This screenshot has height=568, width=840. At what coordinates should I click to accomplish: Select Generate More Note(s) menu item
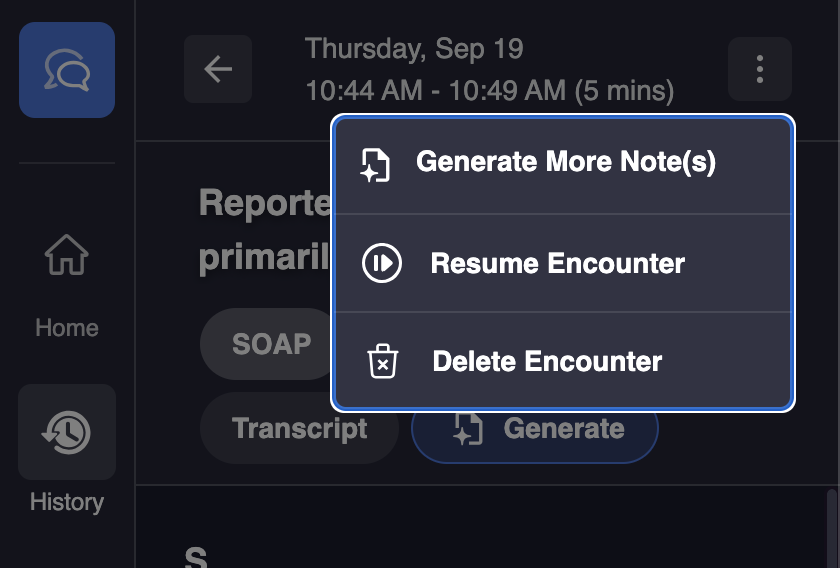pos(565,162)
